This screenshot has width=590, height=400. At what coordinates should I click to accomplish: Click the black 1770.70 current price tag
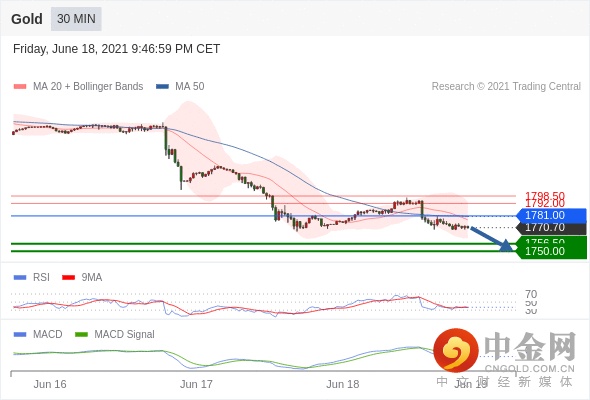[x=551, y=228]
